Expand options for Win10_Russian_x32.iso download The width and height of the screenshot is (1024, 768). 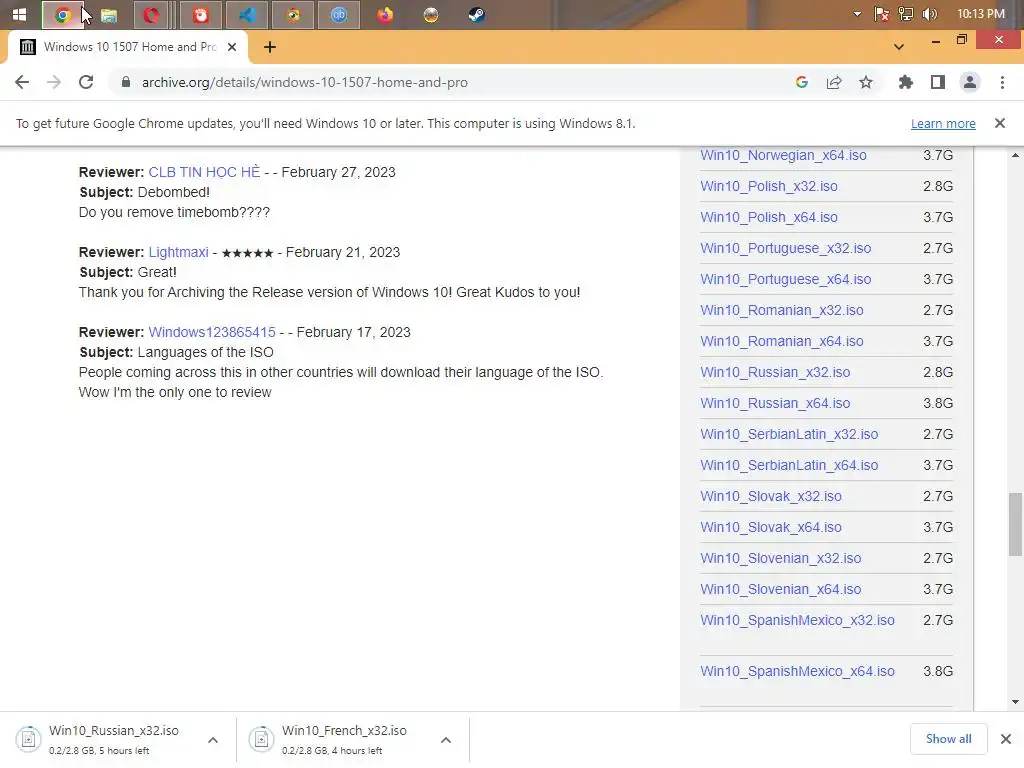(213, 740)
